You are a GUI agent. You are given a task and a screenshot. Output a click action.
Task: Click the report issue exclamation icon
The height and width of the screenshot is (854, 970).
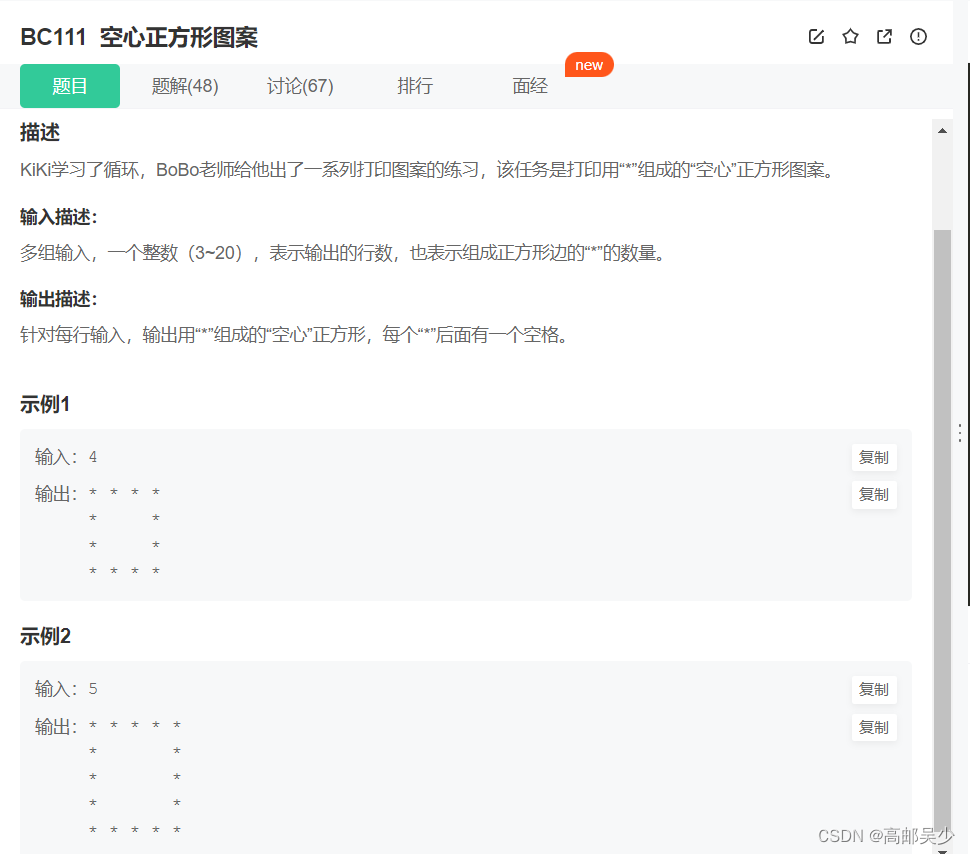tap(918, 37)
